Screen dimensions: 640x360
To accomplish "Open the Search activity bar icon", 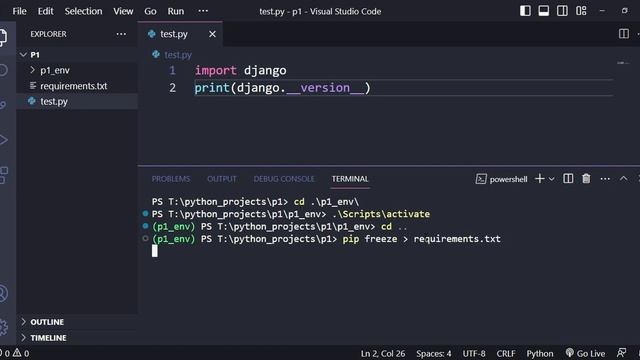I will tap(3, 70).
